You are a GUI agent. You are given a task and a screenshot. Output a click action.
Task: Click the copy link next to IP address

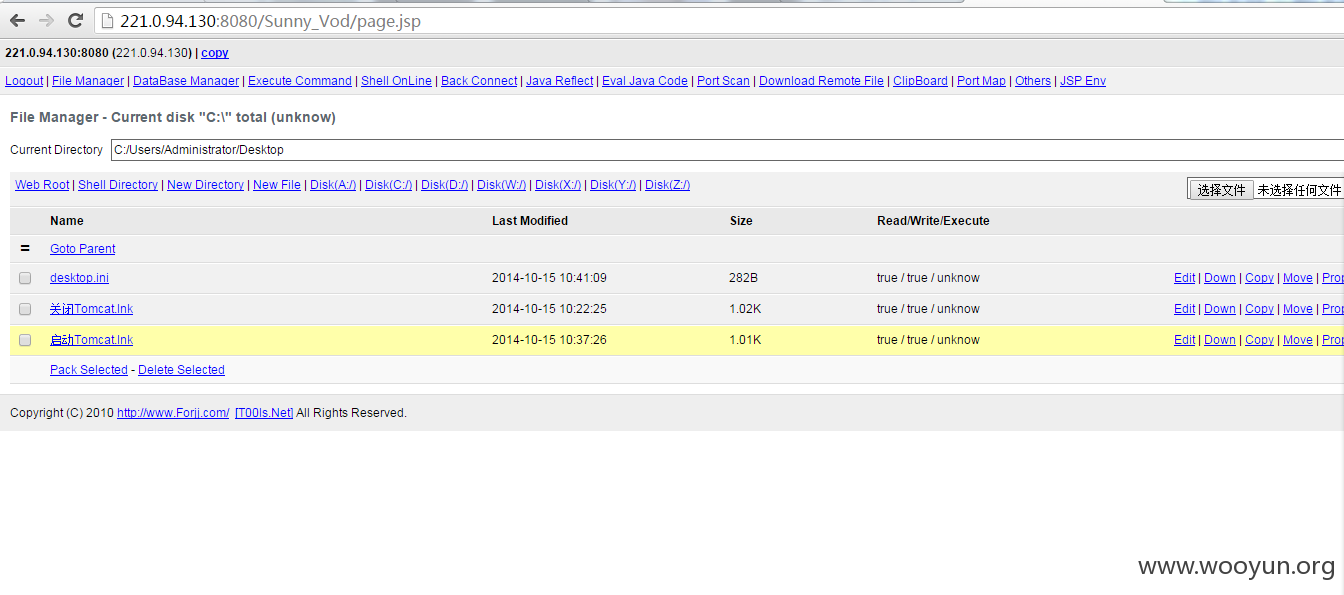pyautogui.click(x=215, y=53)
